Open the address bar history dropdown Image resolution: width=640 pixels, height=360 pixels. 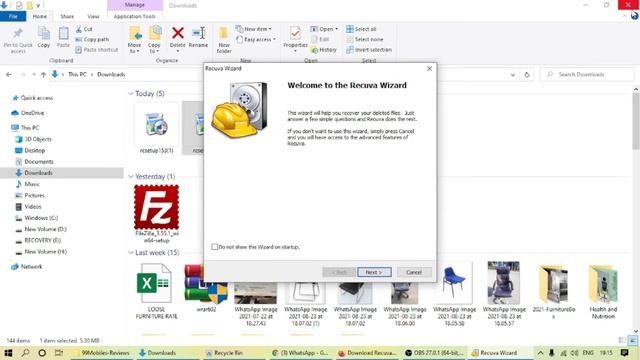(513, 75)
